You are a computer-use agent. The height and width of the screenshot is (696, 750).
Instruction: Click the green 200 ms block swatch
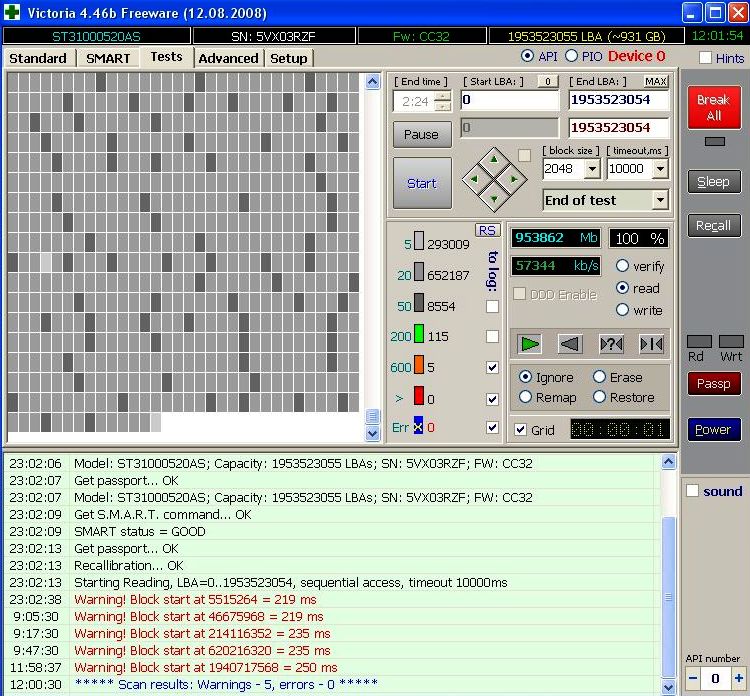coord(419,333)
